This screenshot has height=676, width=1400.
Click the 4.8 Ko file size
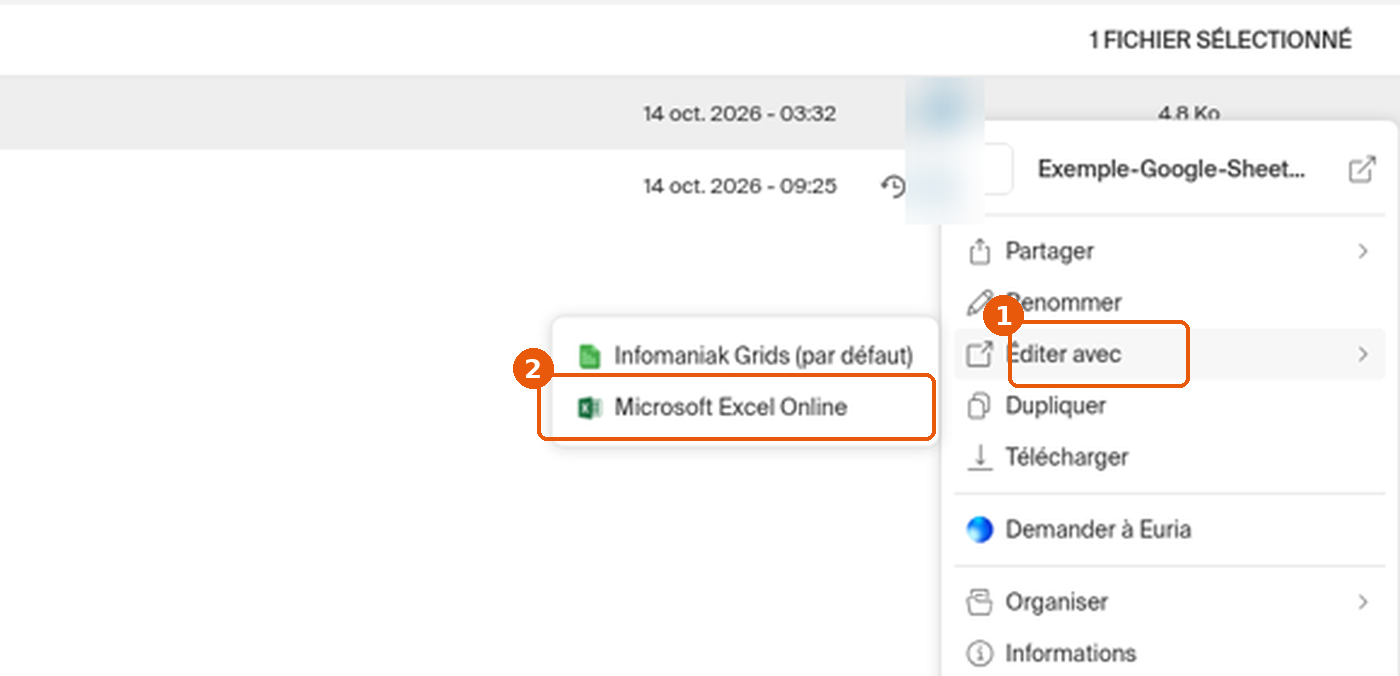[x=1188, y=113]
